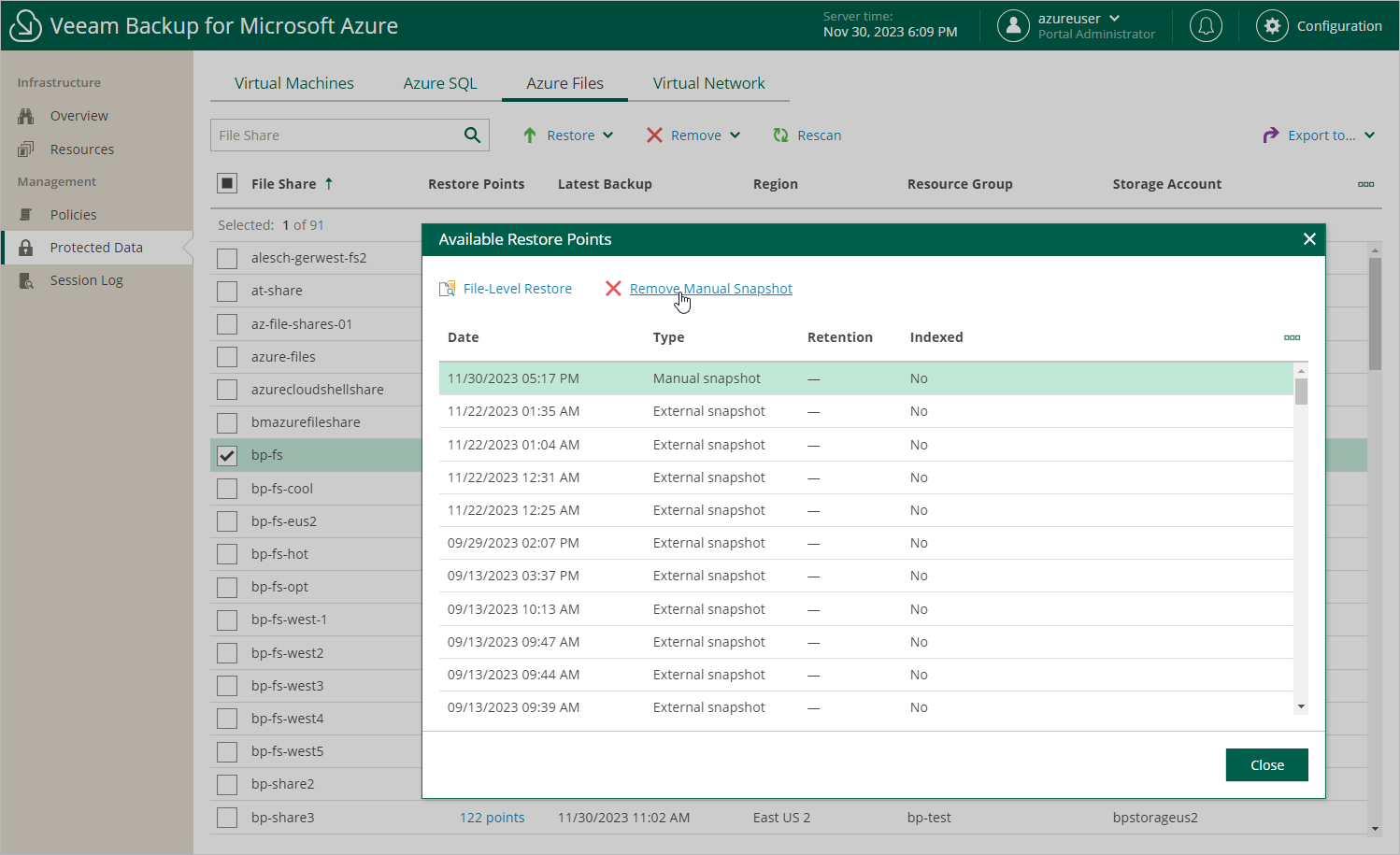Image resolution: width=1400 pixels, height=855 pixels.
Task: Switch to the Virtual Machines tab
Action: click(294, 83)
